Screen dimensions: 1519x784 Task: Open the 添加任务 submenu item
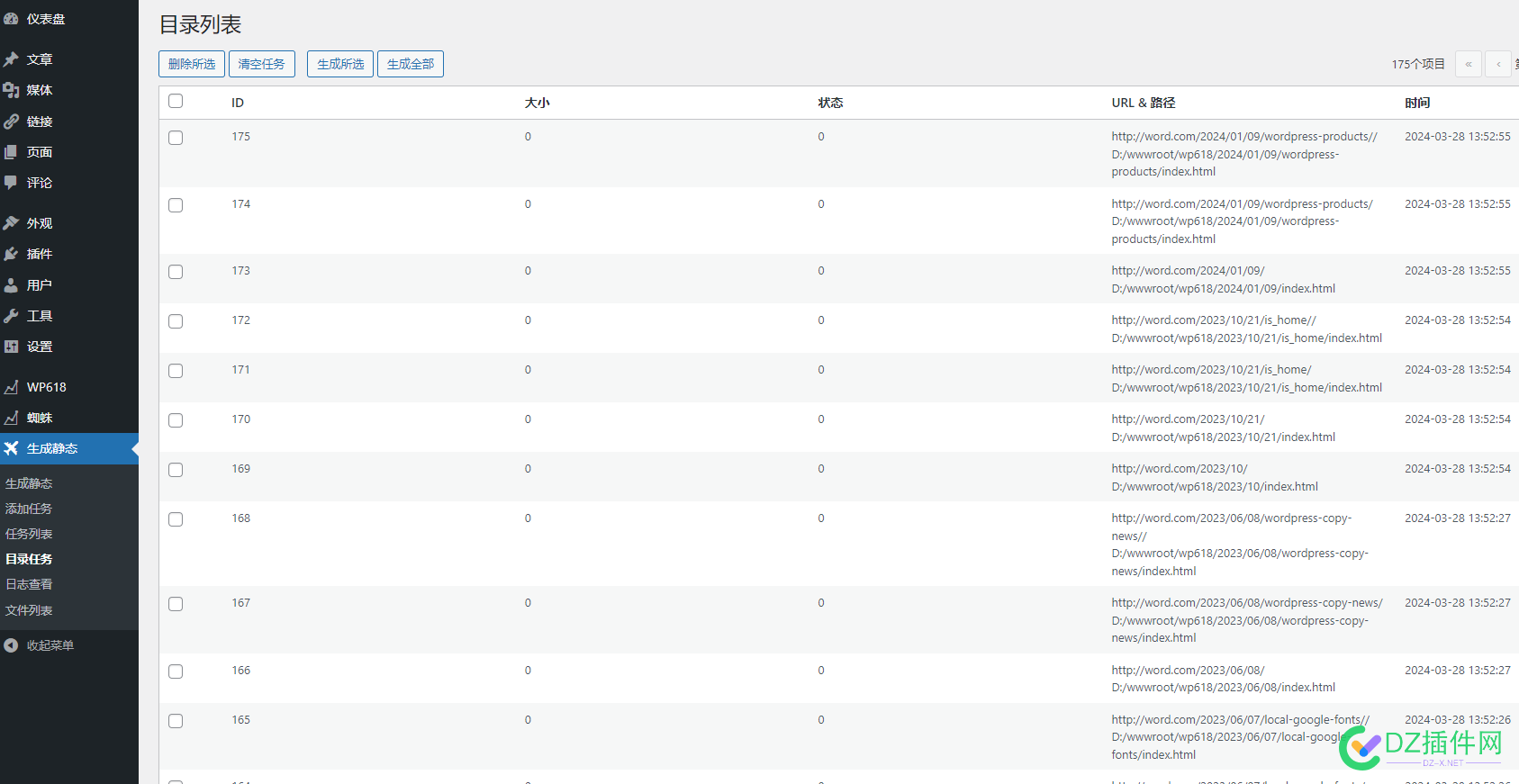coord(29,509)
